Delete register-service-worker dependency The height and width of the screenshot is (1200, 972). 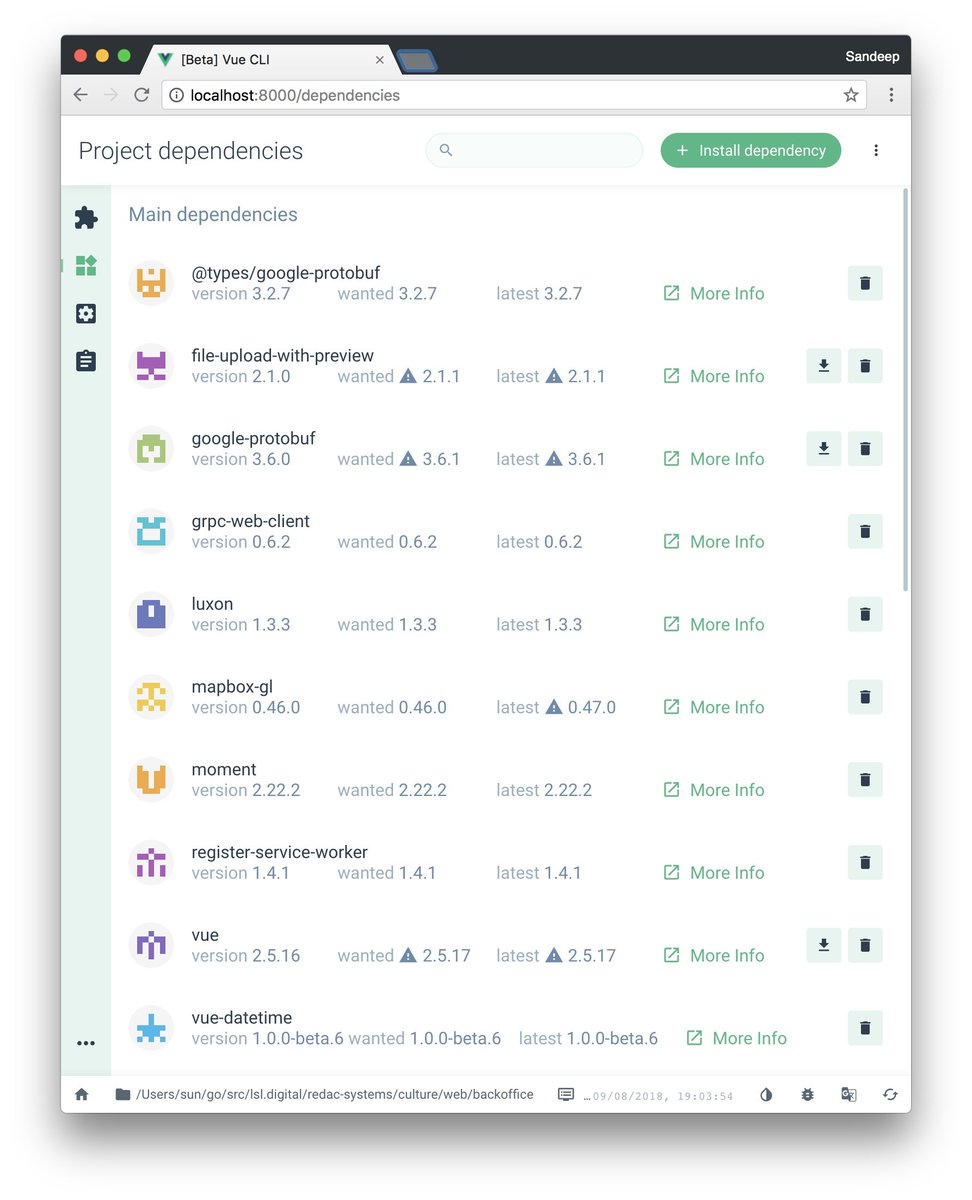865,862
